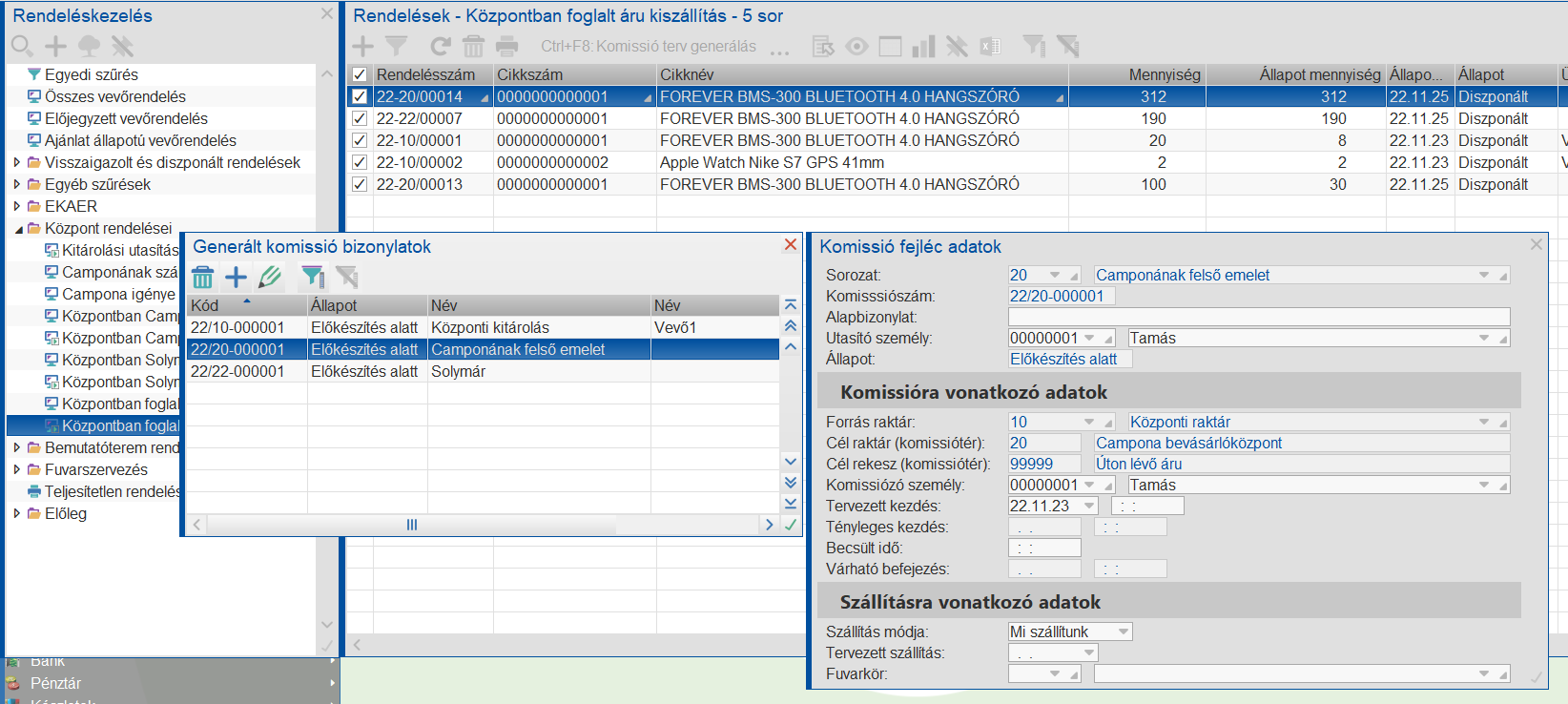This screenshot has height=704, width=1568.
Task: Add new komissió document with blue plus
Action: (x=236, y=278)
